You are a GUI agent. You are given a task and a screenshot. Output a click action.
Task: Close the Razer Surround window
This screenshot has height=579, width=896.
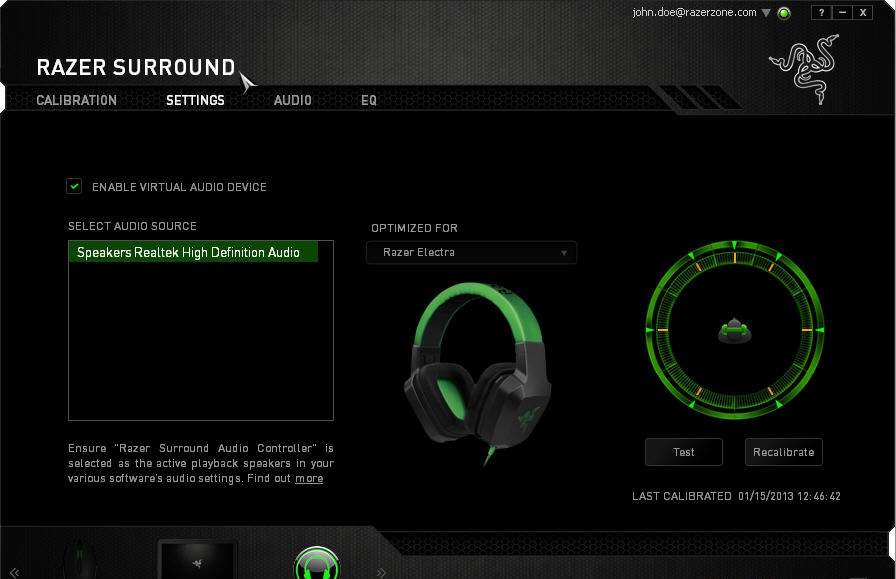click(x=863, y=13)
